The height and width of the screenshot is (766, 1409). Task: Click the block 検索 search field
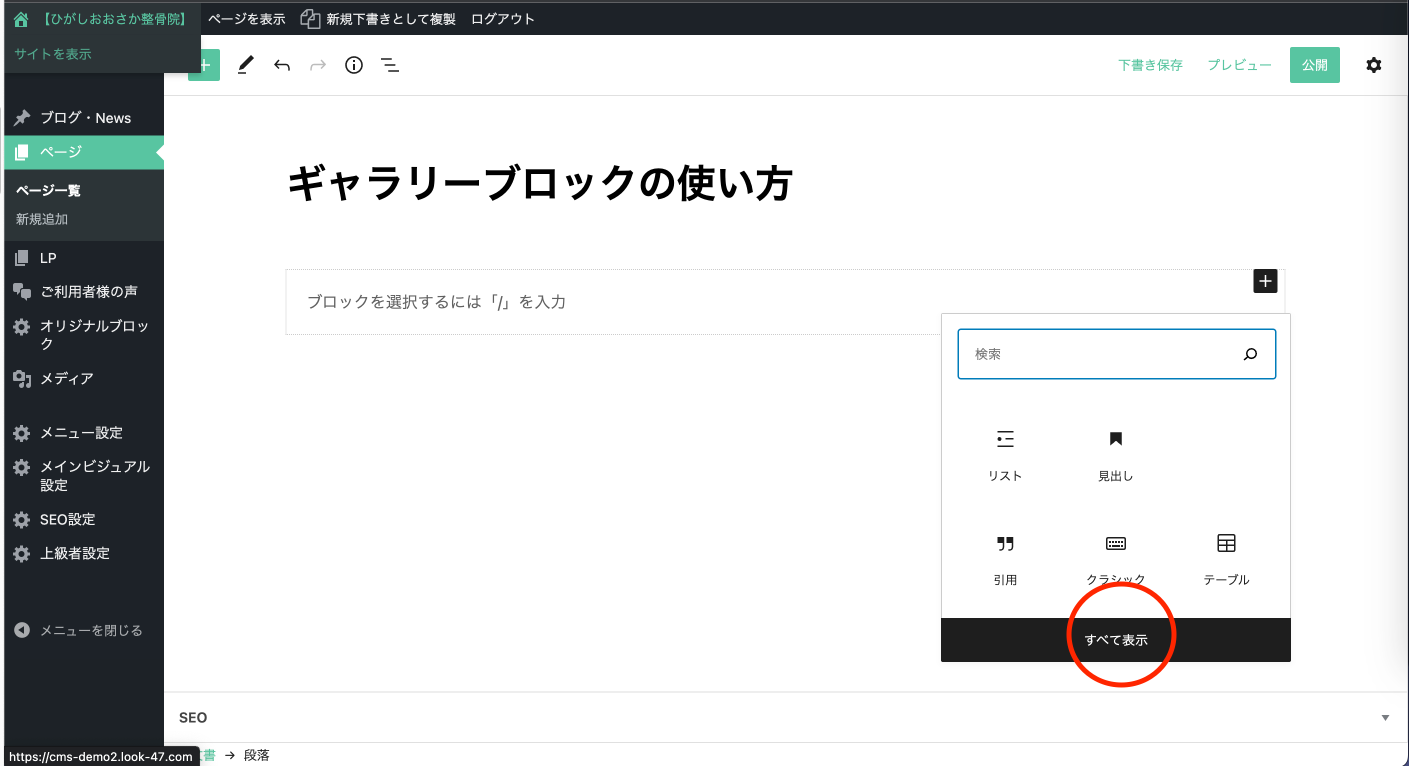point(1100,354)
